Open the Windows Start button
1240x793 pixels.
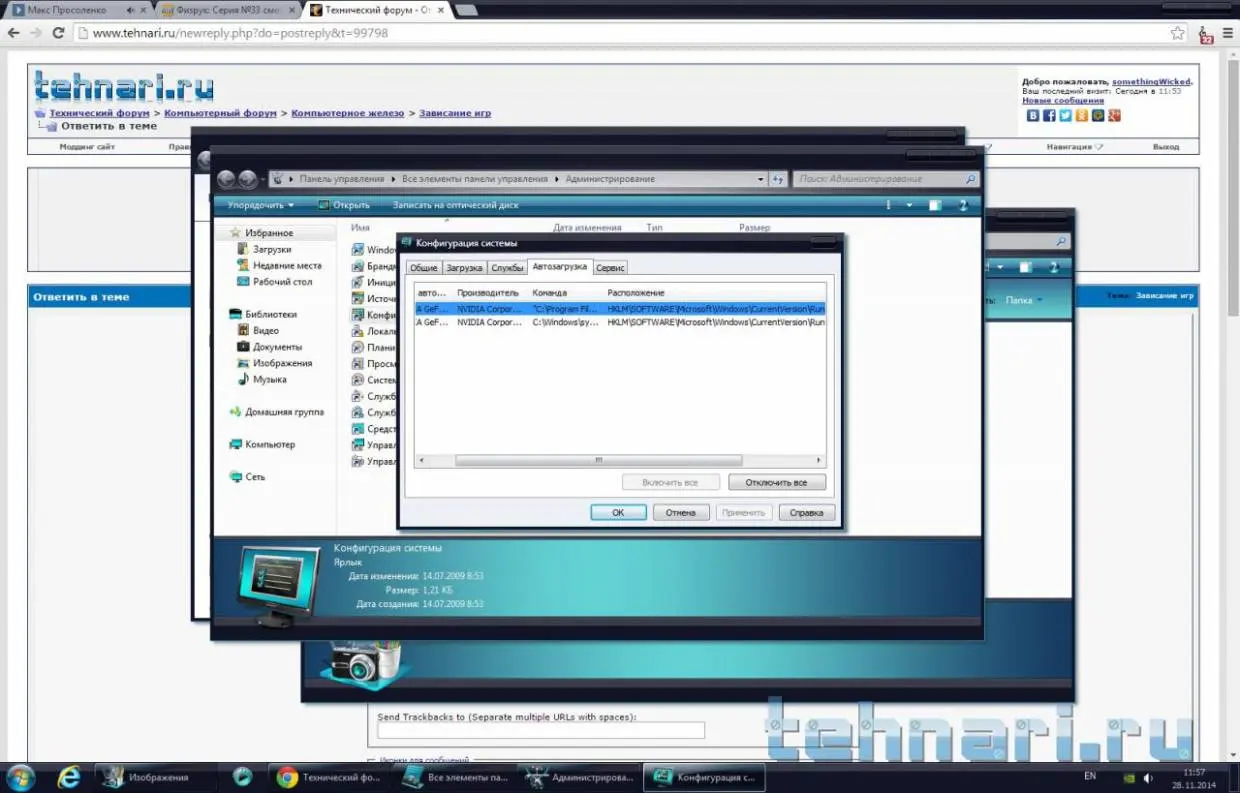coord(20,777)
